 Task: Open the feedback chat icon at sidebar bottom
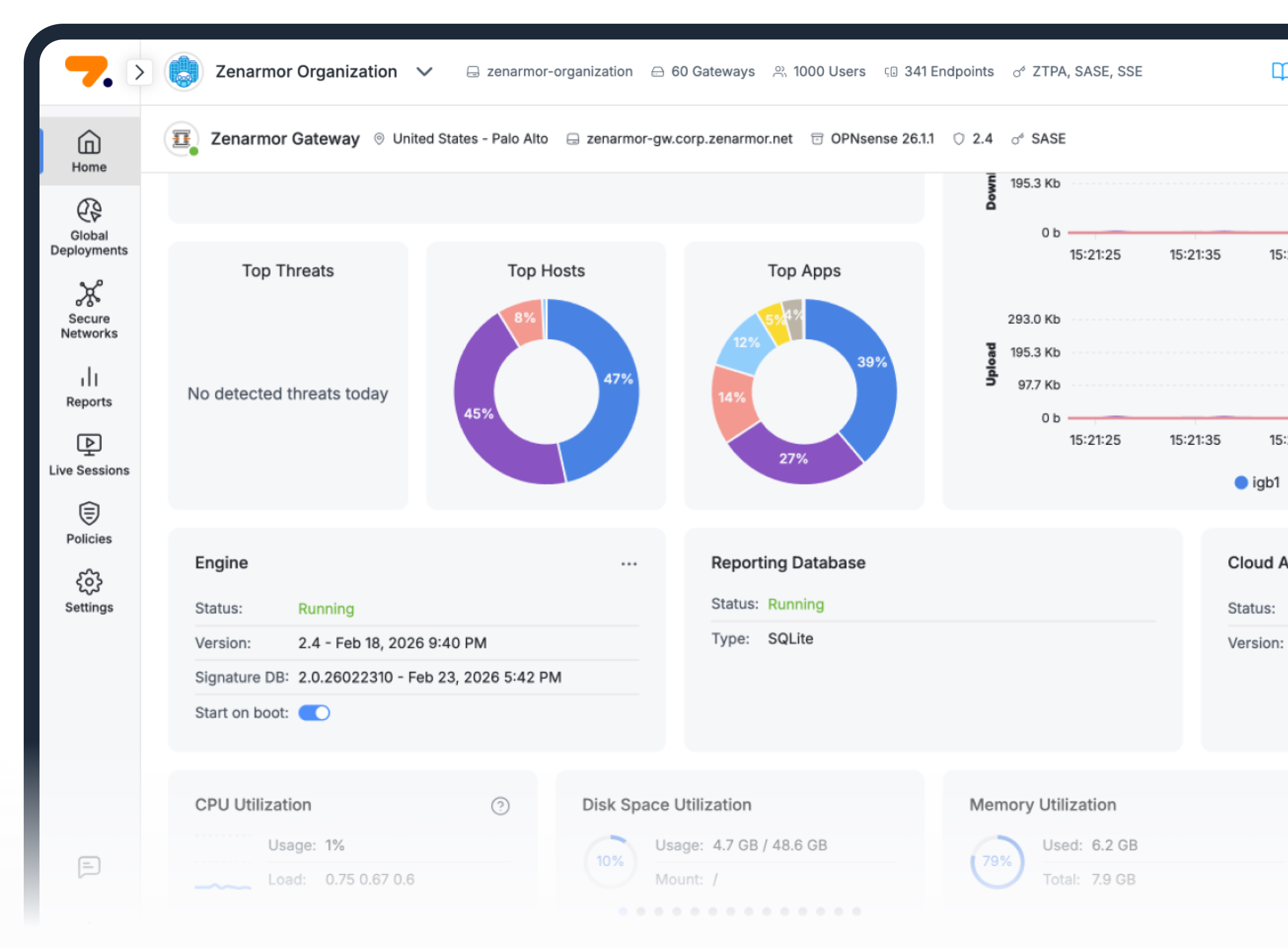[89, 867]
